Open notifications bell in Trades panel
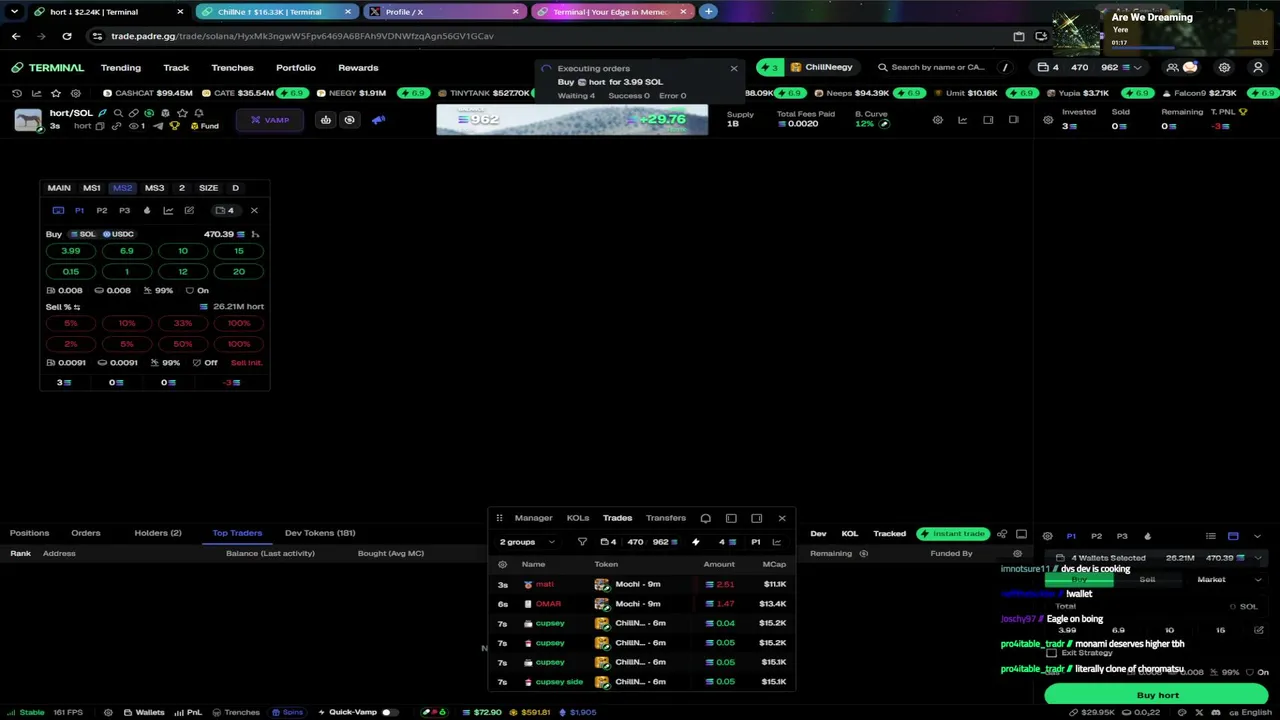 coord(705,518)
